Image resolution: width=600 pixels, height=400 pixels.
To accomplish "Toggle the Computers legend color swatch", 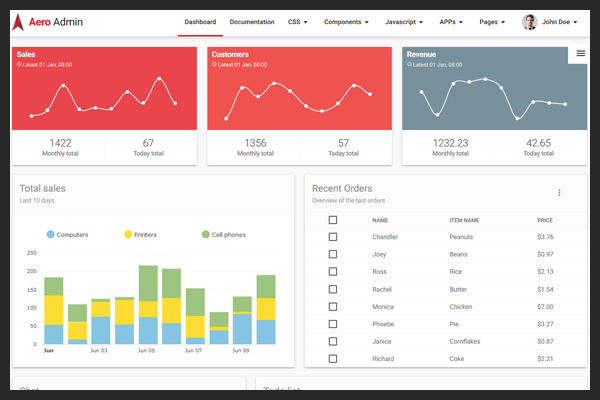I will 51,234.
